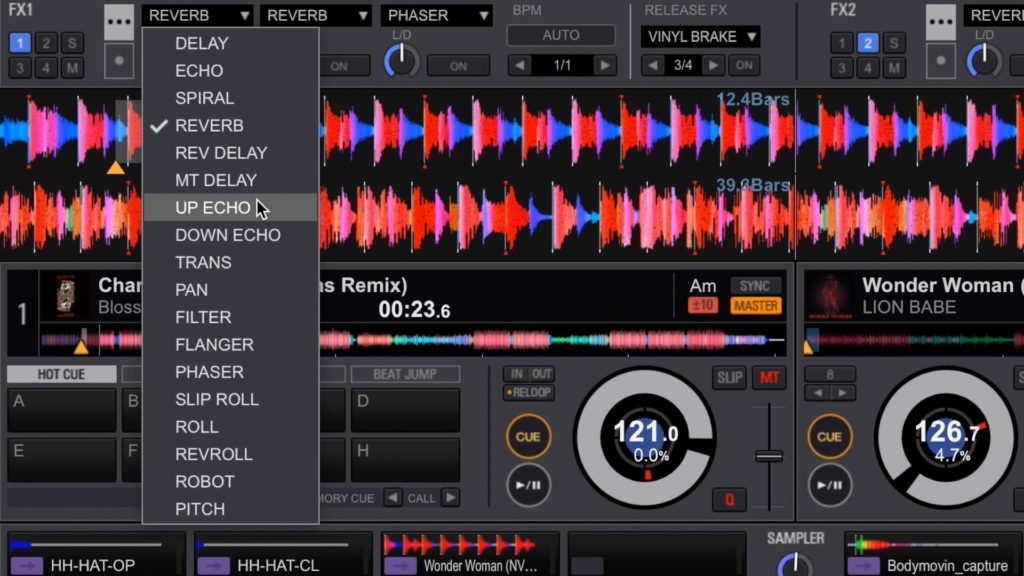
Task: Toggle MASTER status on deck 1
Action: 756,306
